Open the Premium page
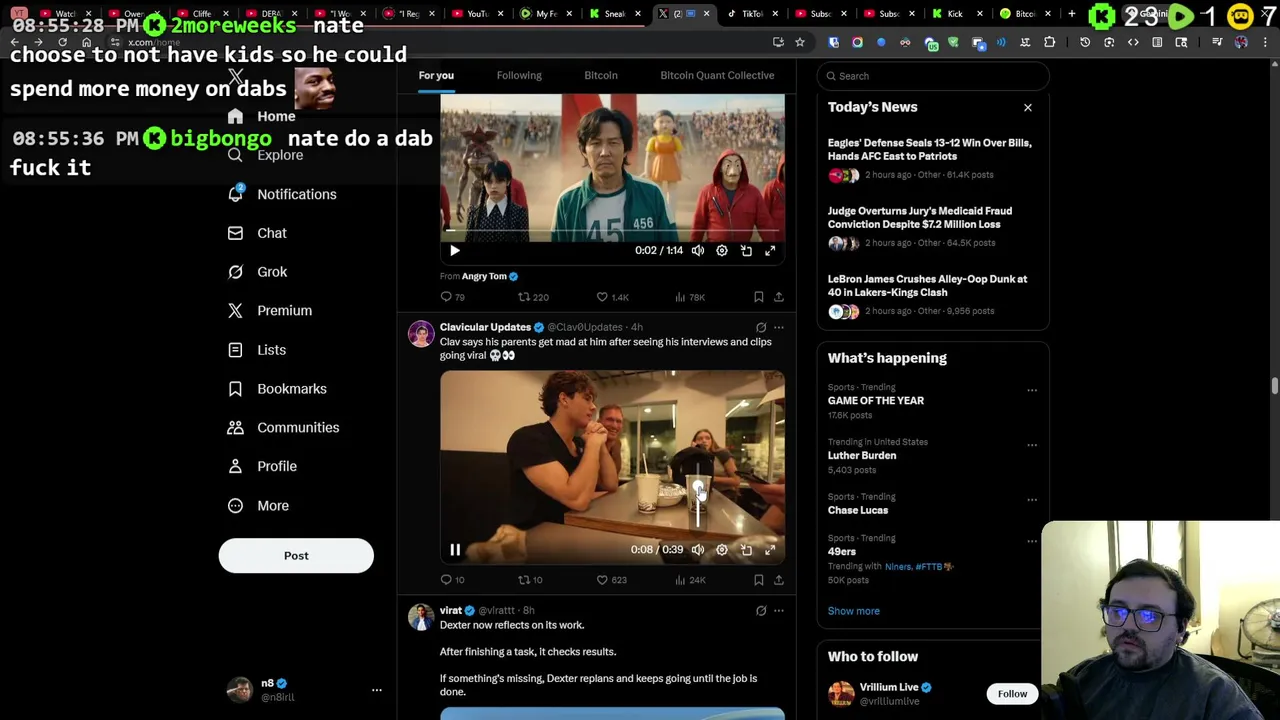The height and width of the screenshot is (720, 1280). click(x=270, y=311)
